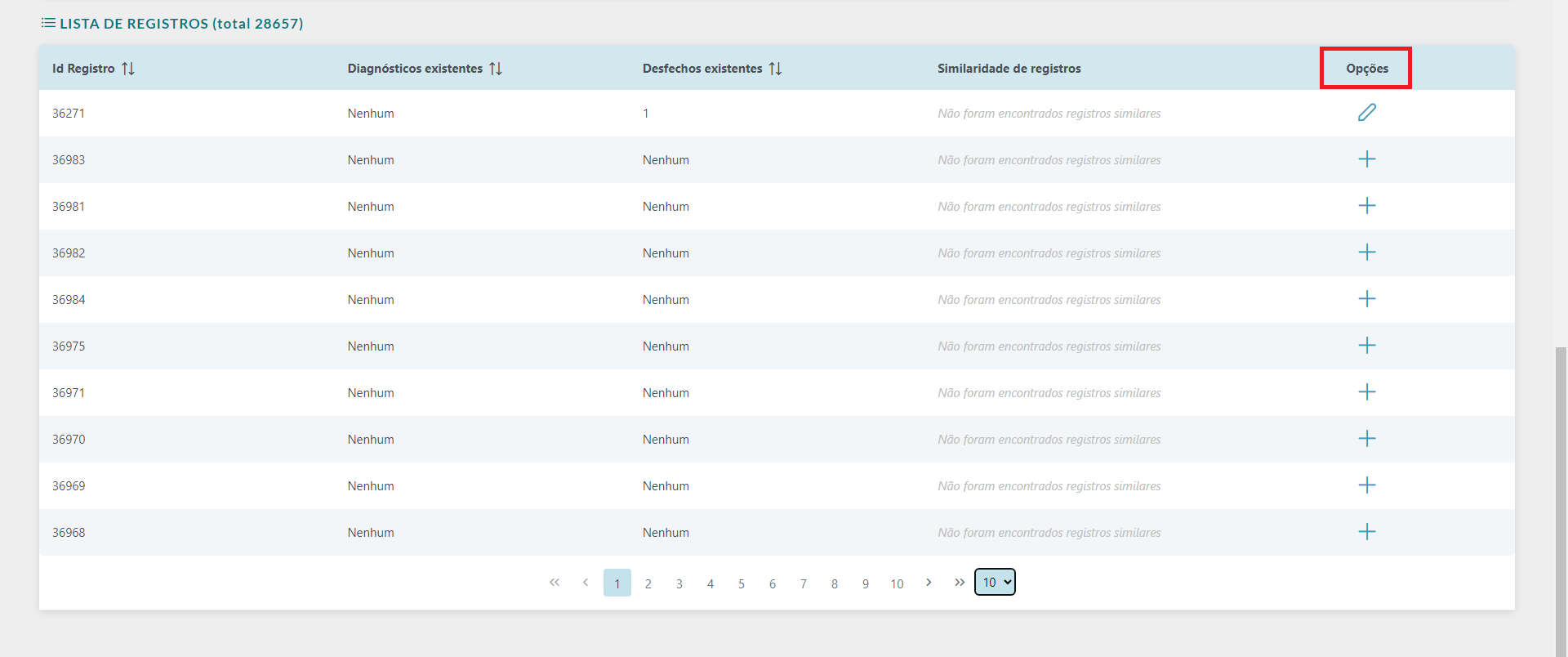Go to page 9
The image size is (1568, 657).
pos(866,583)
